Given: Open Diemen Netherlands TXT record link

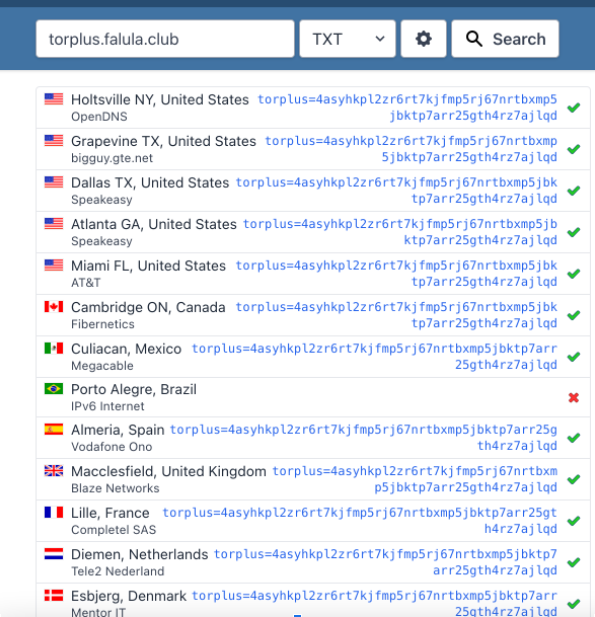Looking at the screenshot, I should [385, 562].
